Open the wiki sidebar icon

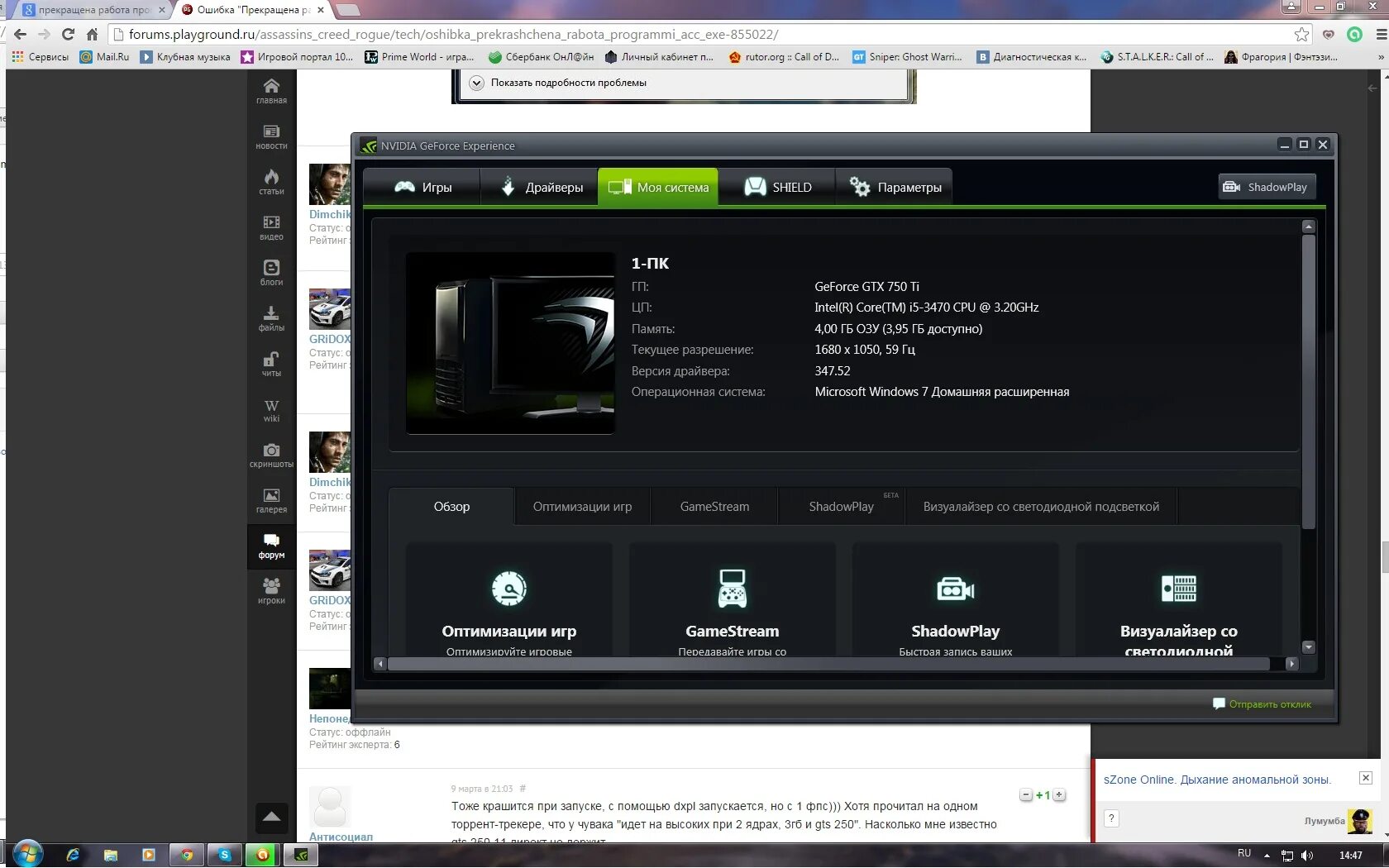(271, 409)
